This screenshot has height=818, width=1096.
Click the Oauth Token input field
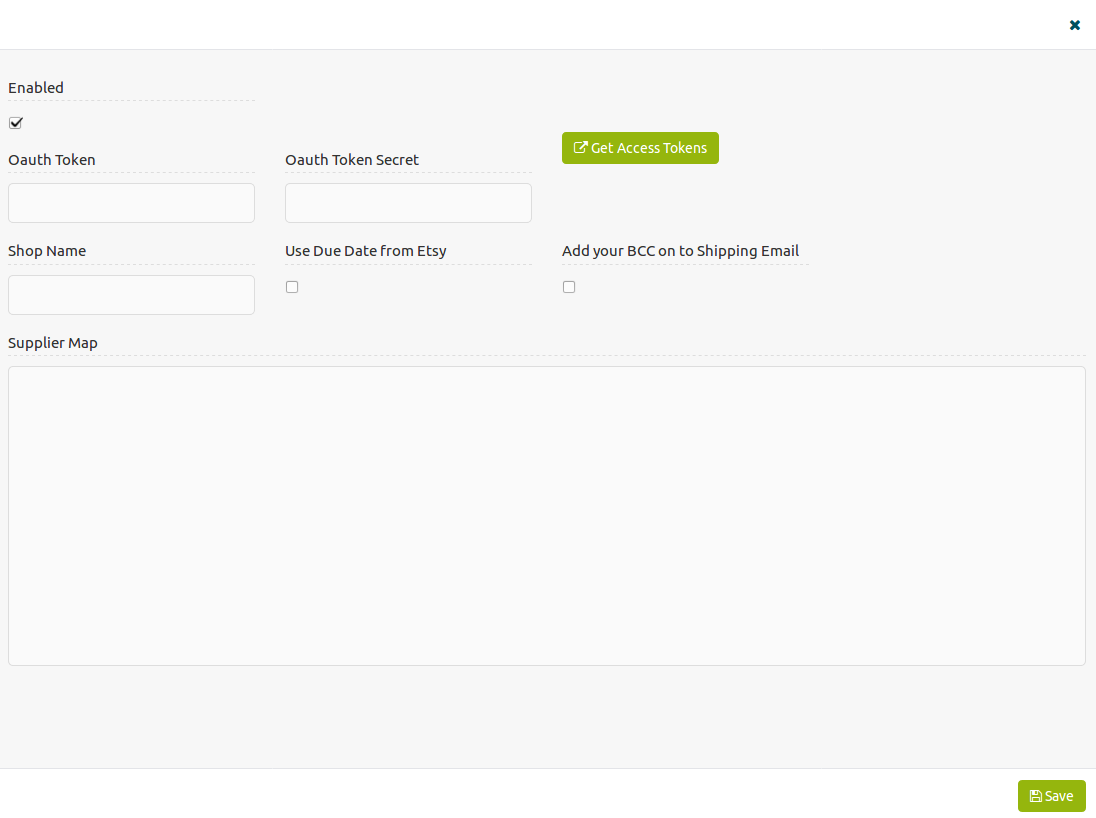131,203
